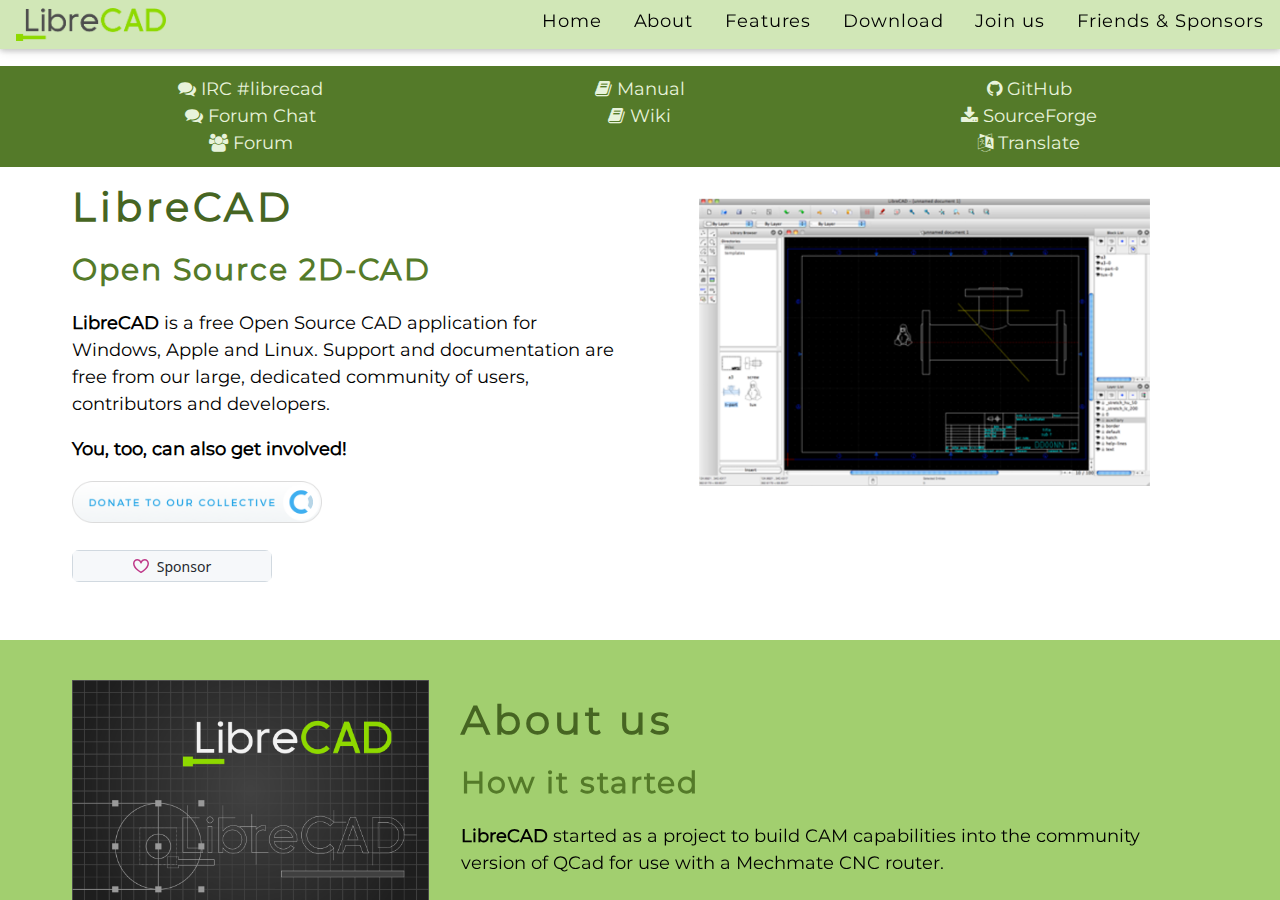Go to the About section
Image resolution: width=1280 pixels, height=900 pixels.
point(663,21)
